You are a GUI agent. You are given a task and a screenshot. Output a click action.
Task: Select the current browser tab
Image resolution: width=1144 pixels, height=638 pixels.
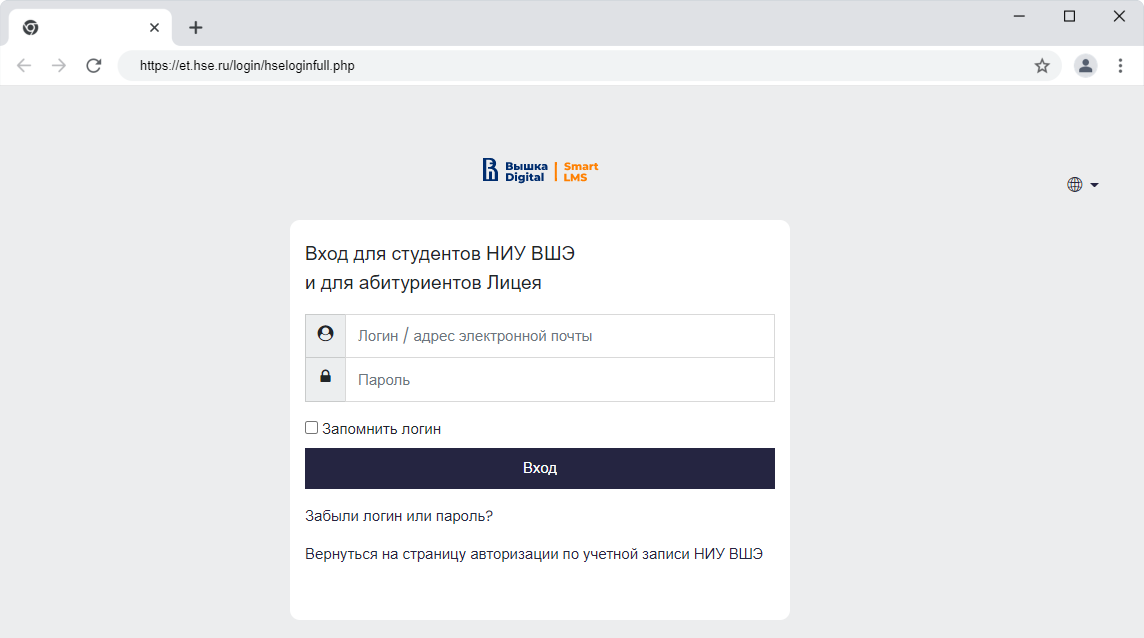click(90, 28)
